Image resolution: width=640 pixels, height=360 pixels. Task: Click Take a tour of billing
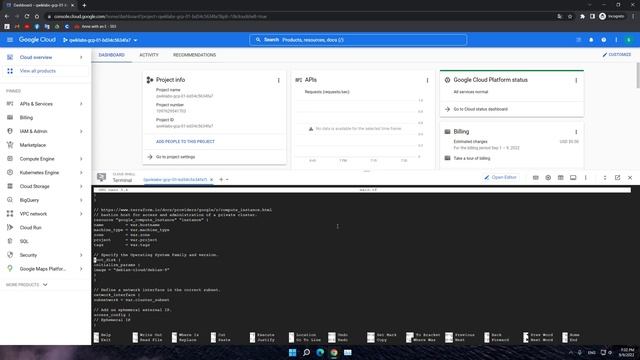pyautogui.click(x=471, y=158)
